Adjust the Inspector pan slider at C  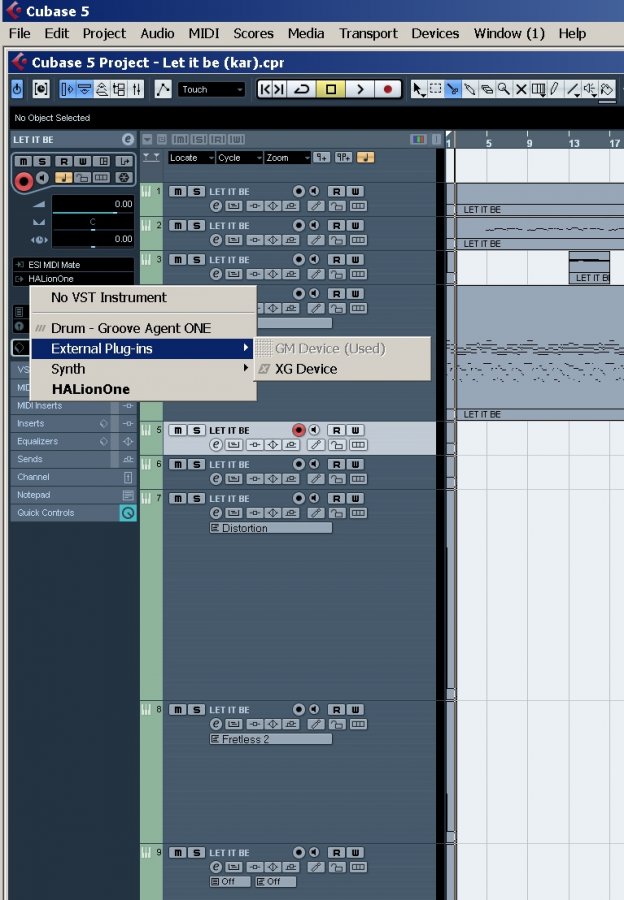pyautogui.click(x=93, y=223)
